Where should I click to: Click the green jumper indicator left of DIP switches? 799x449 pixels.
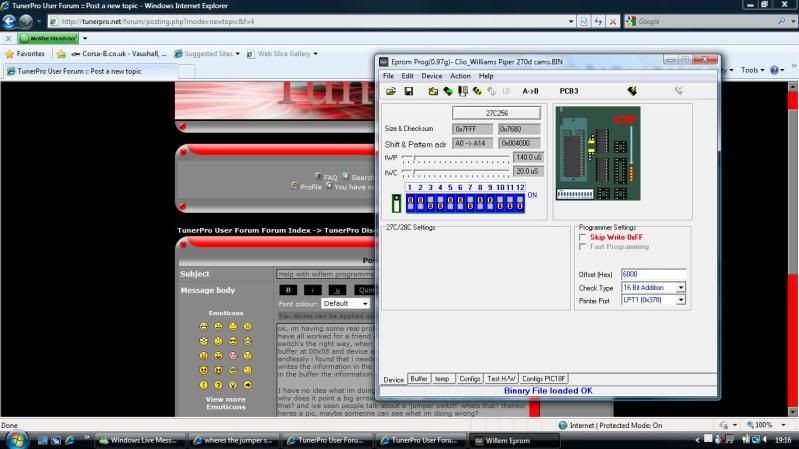[396, 203]
